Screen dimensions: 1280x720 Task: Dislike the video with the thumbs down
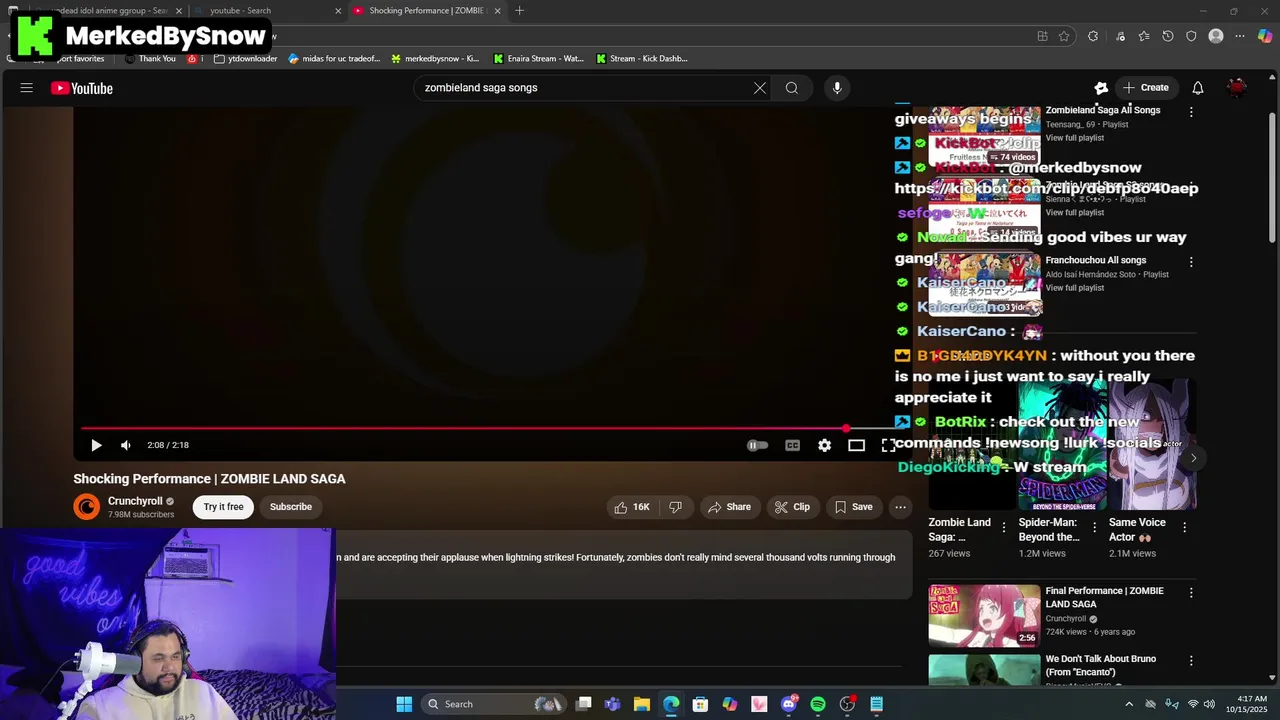676,507
